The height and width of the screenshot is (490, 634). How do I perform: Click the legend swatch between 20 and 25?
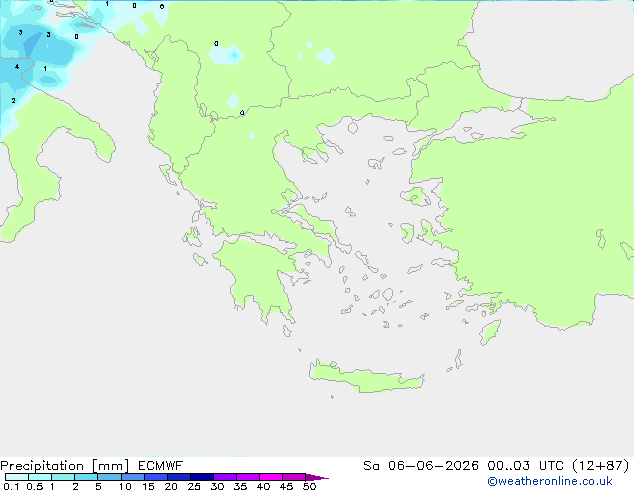coord(179,477)
